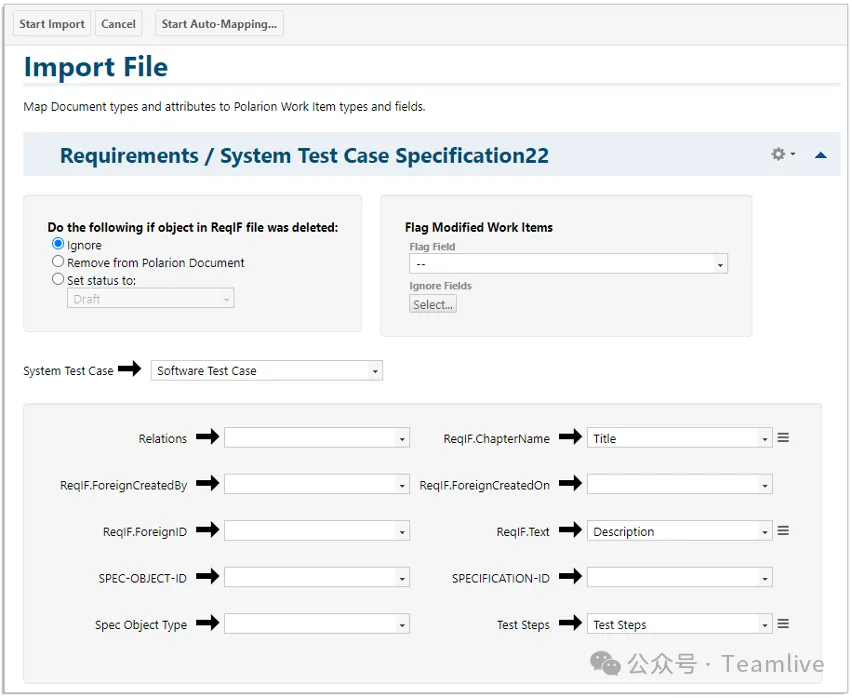Screen dimensions: 852x698
Task: Click the ReqIF.ForeignCreatedBy label
Action: [x=123, y=485]
